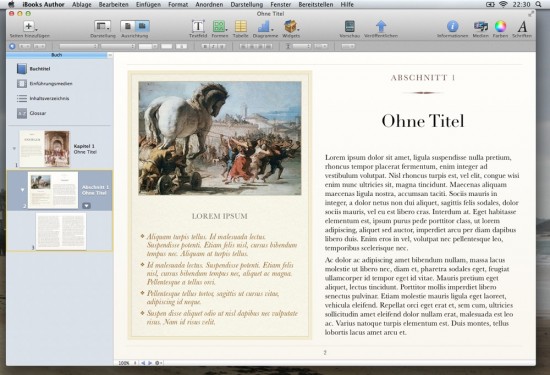This screenshot has height=375, width=550.
Task: Open the Apple menu
Action: 11,4
